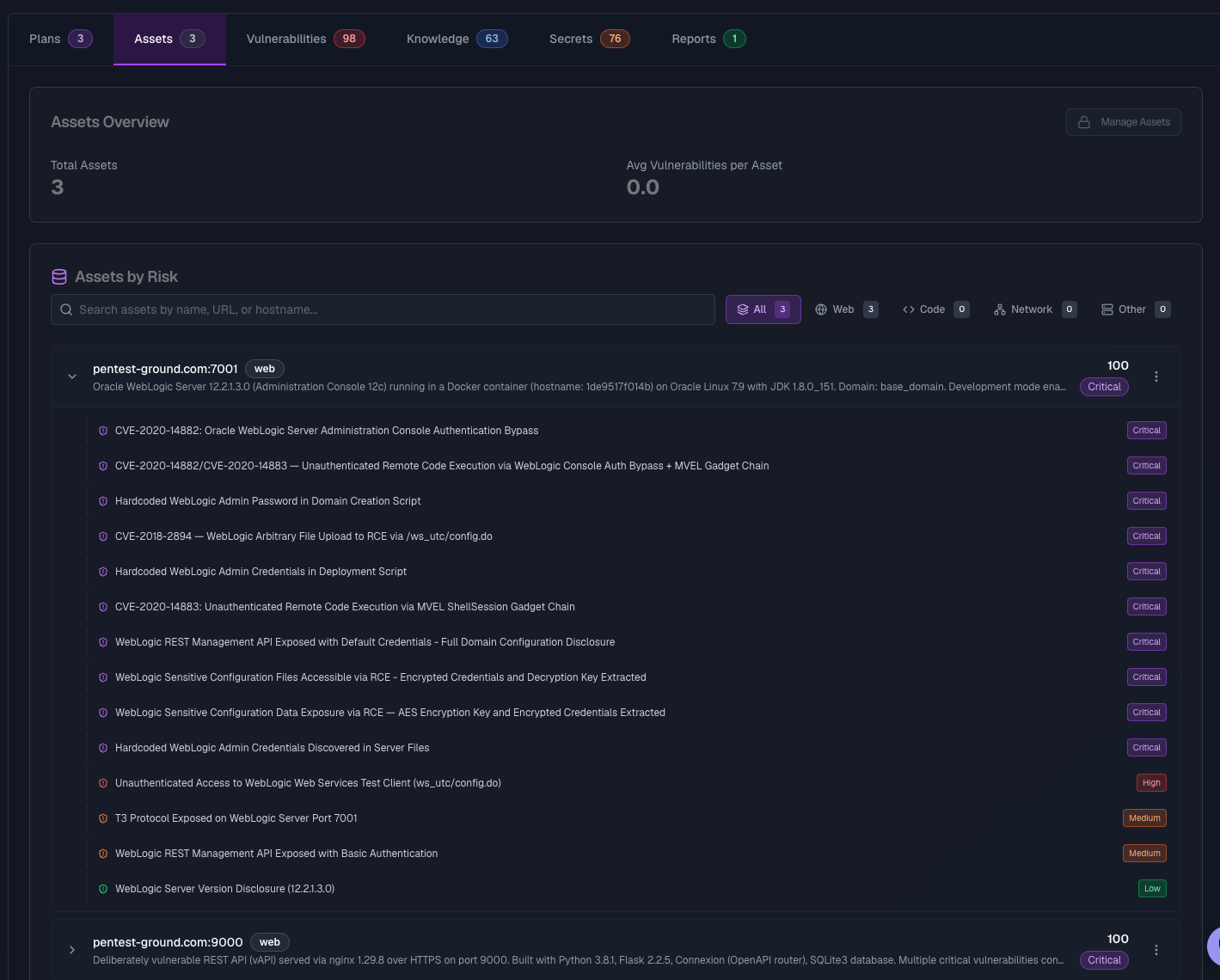Filter assets by Code type

(935, 309)
